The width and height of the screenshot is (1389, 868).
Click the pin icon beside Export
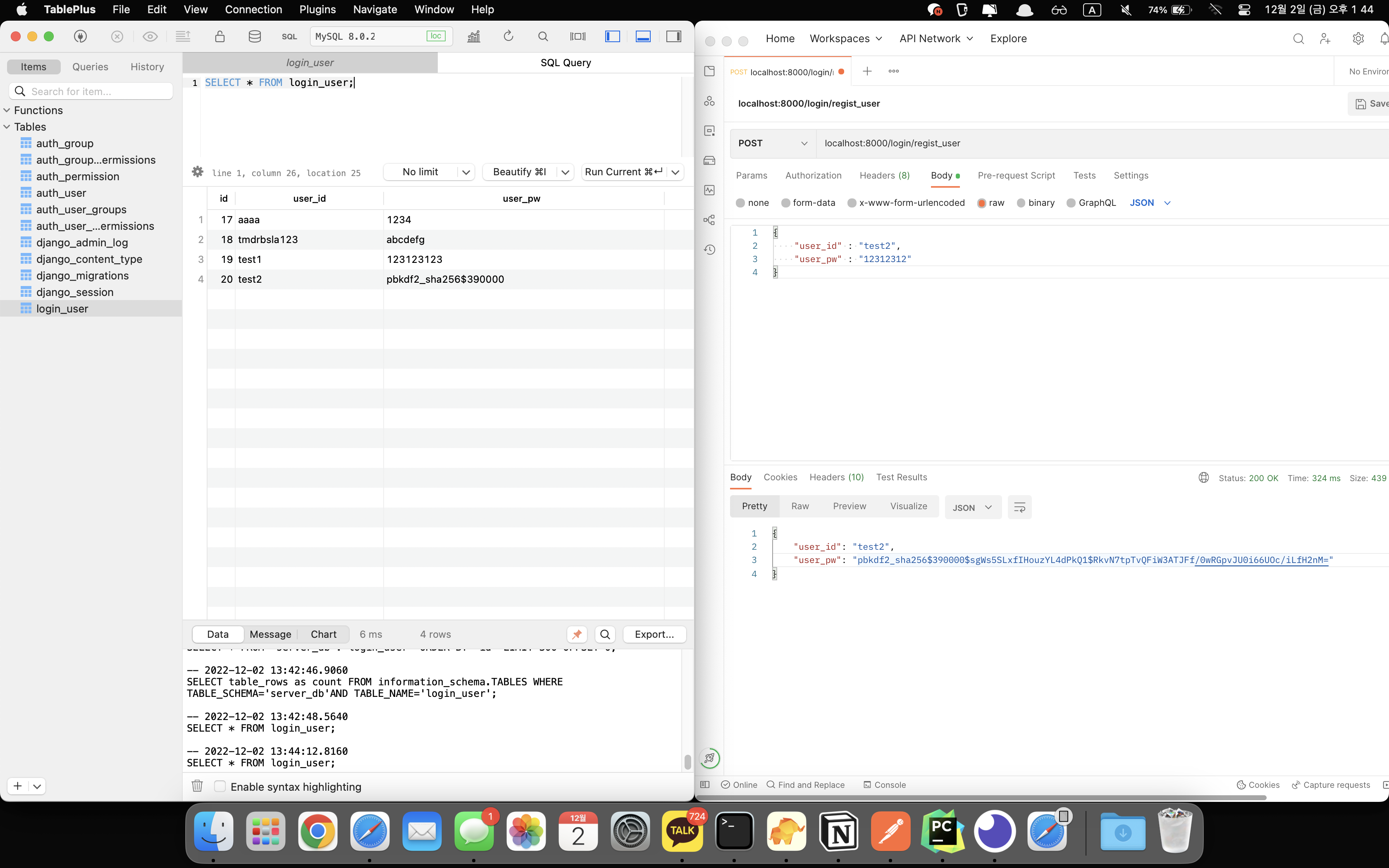577,634
